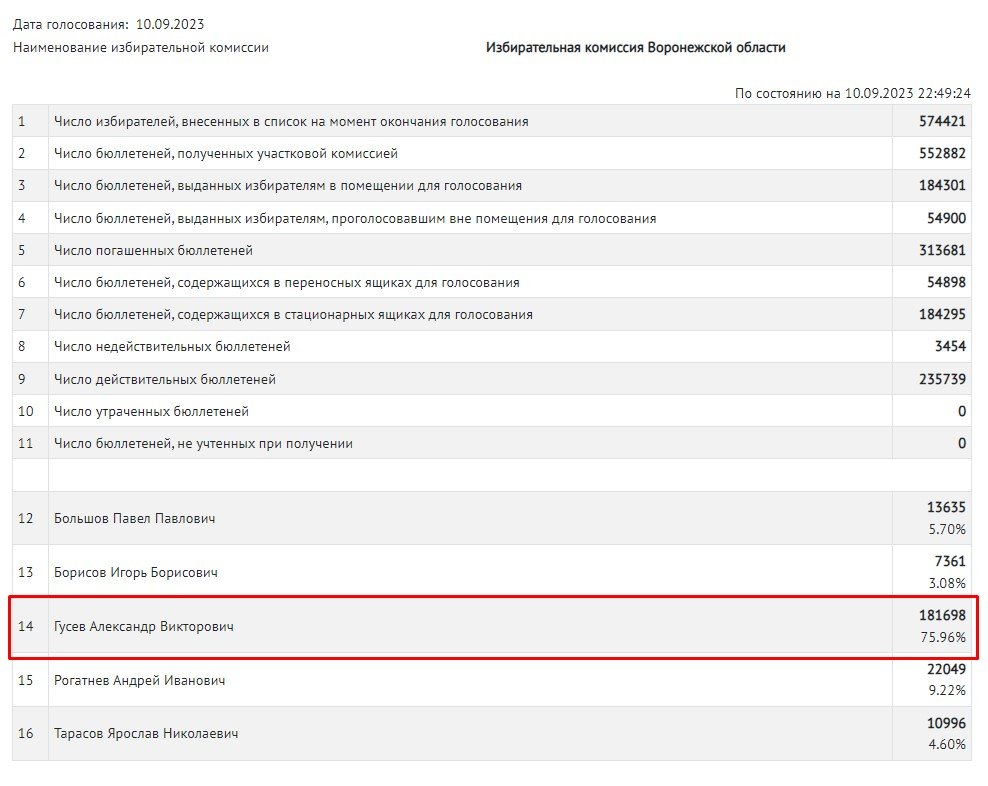Click row 'Число бюллетеней, полученных участковой комиссией'
The width and height of the screenshot is (988, 786).
pyautogui.click(x=491, y=153)
